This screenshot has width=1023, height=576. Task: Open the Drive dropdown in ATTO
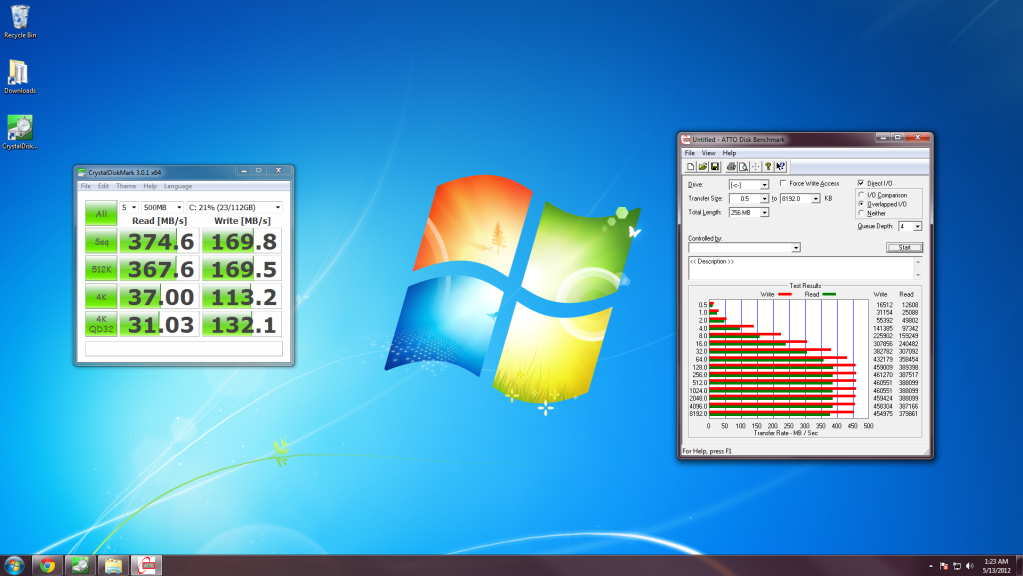765,185
